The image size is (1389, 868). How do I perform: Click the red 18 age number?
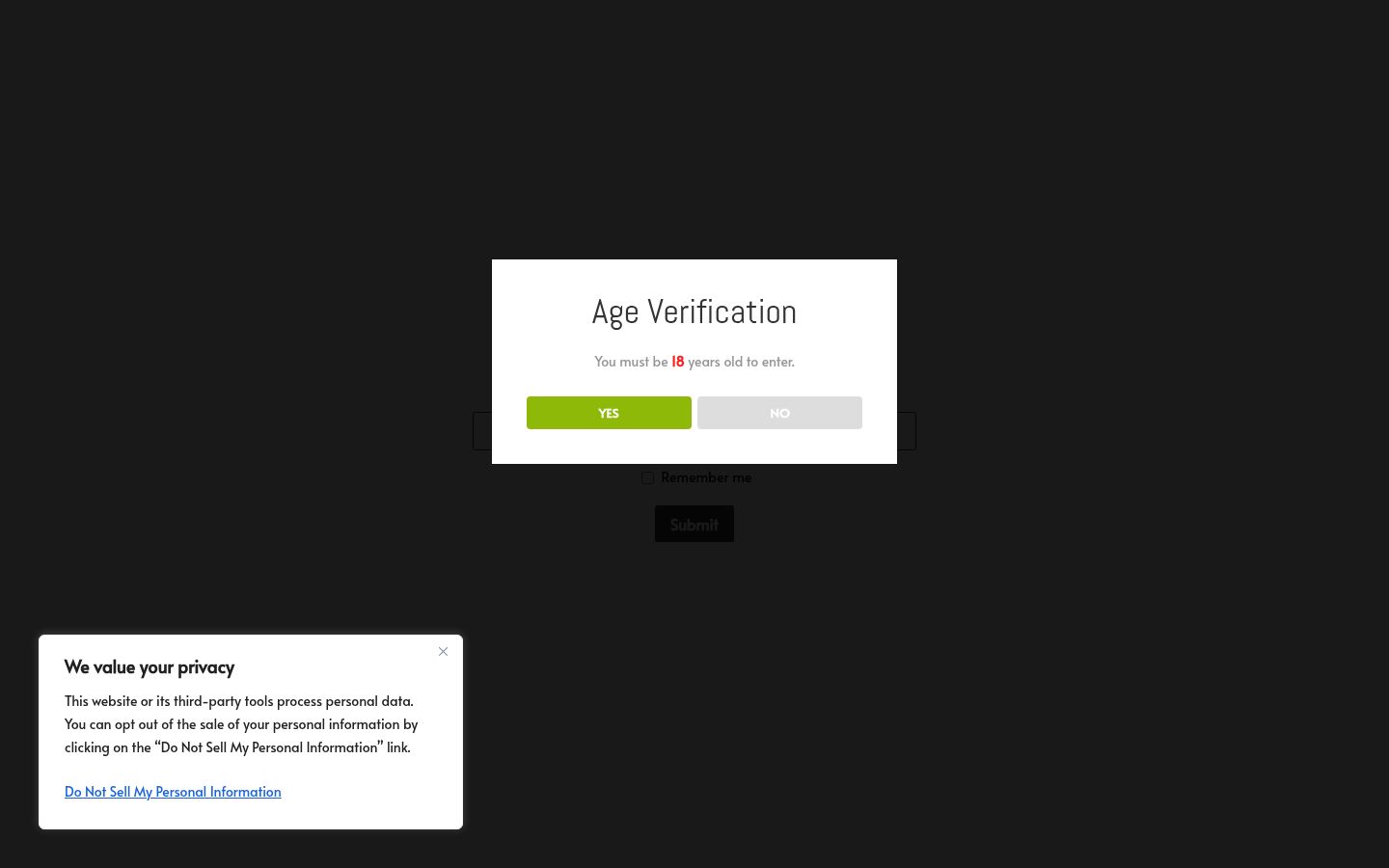pos(678,362)
